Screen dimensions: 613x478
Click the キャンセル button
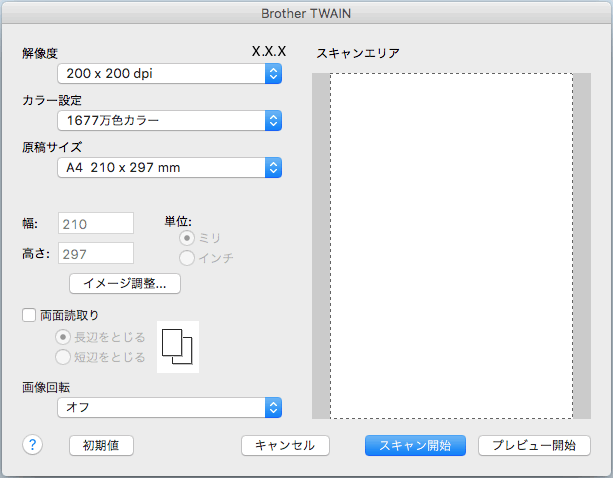(285, 445)
